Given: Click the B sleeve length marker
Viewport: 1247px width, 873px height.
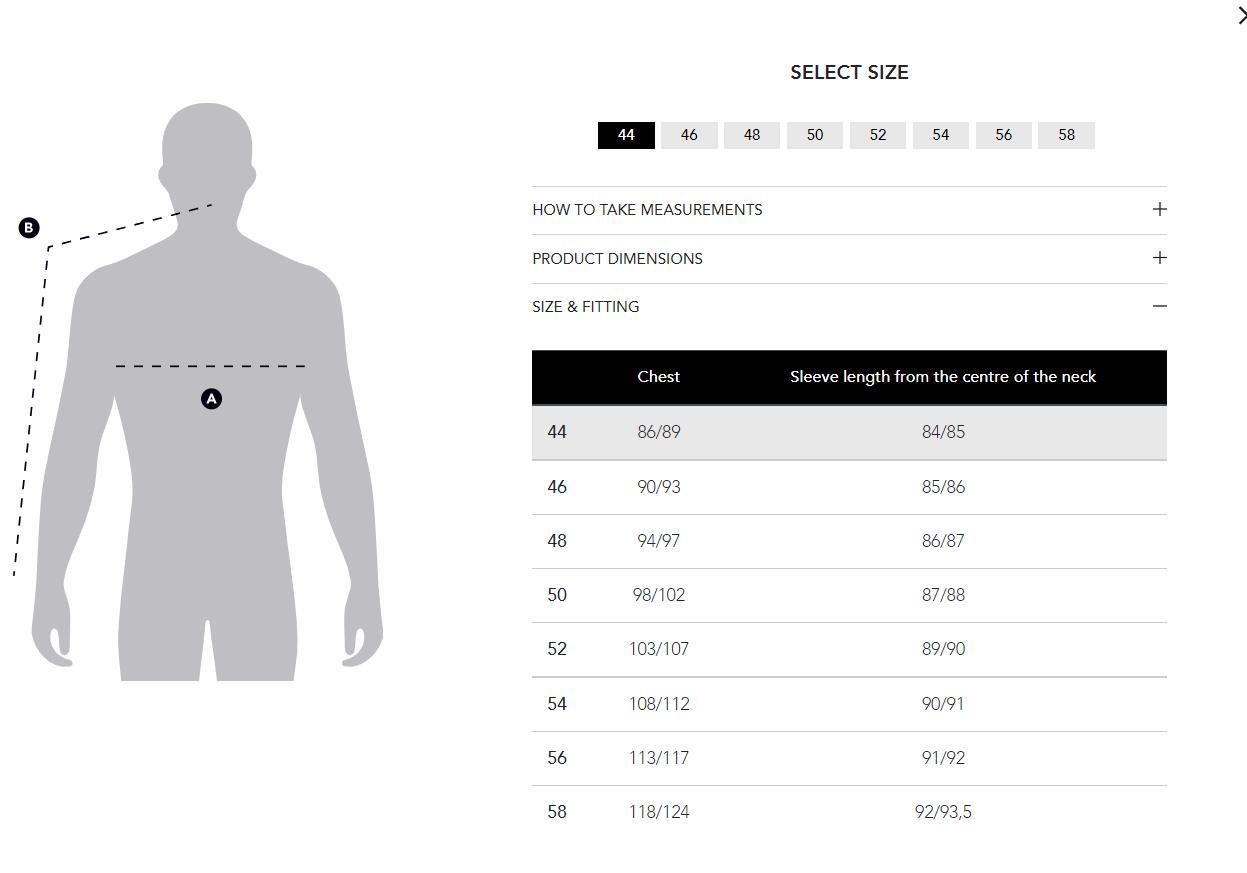Looking at the screenshot, I should pos(29,228).
